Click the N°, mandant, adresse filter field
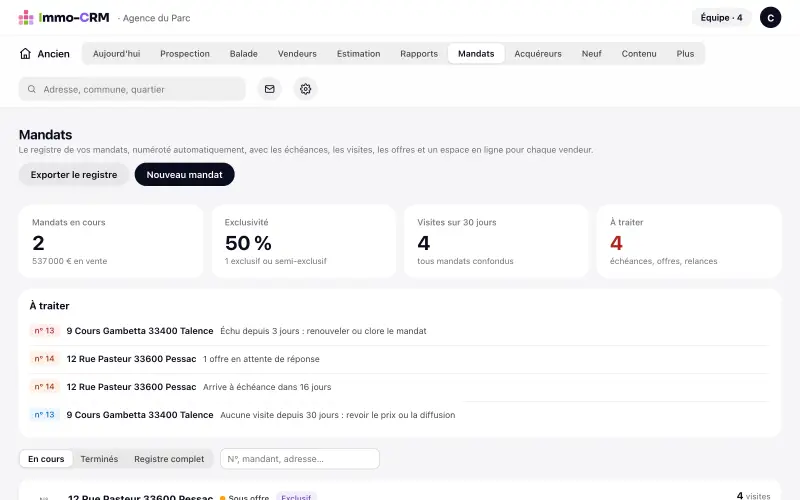Screen dimensions: 800x500 300,459
